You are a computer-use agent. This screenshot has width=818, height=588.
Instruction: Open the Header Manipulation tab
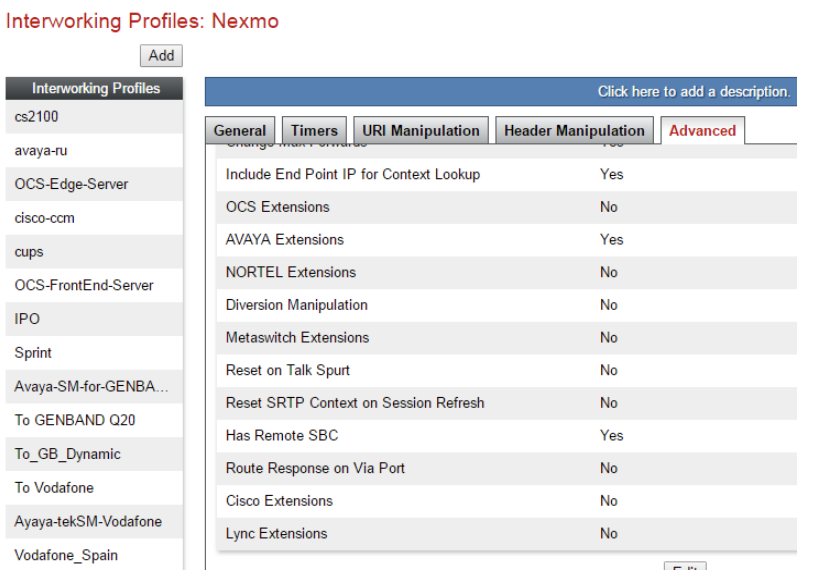pos(574,130)
